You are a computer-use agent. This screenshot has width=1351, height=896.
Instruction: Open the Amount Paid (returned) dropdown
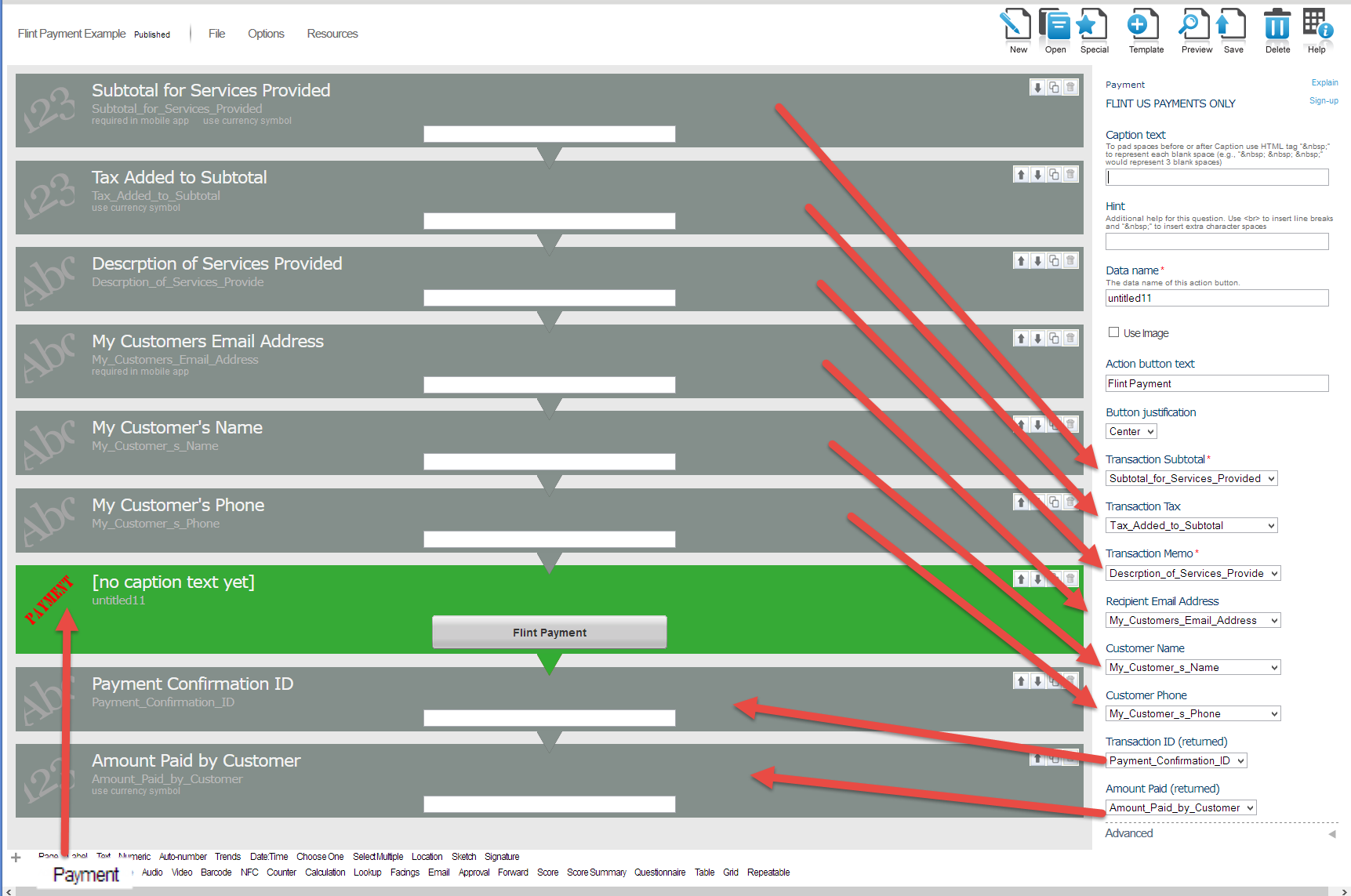[x=1180, y=807]
